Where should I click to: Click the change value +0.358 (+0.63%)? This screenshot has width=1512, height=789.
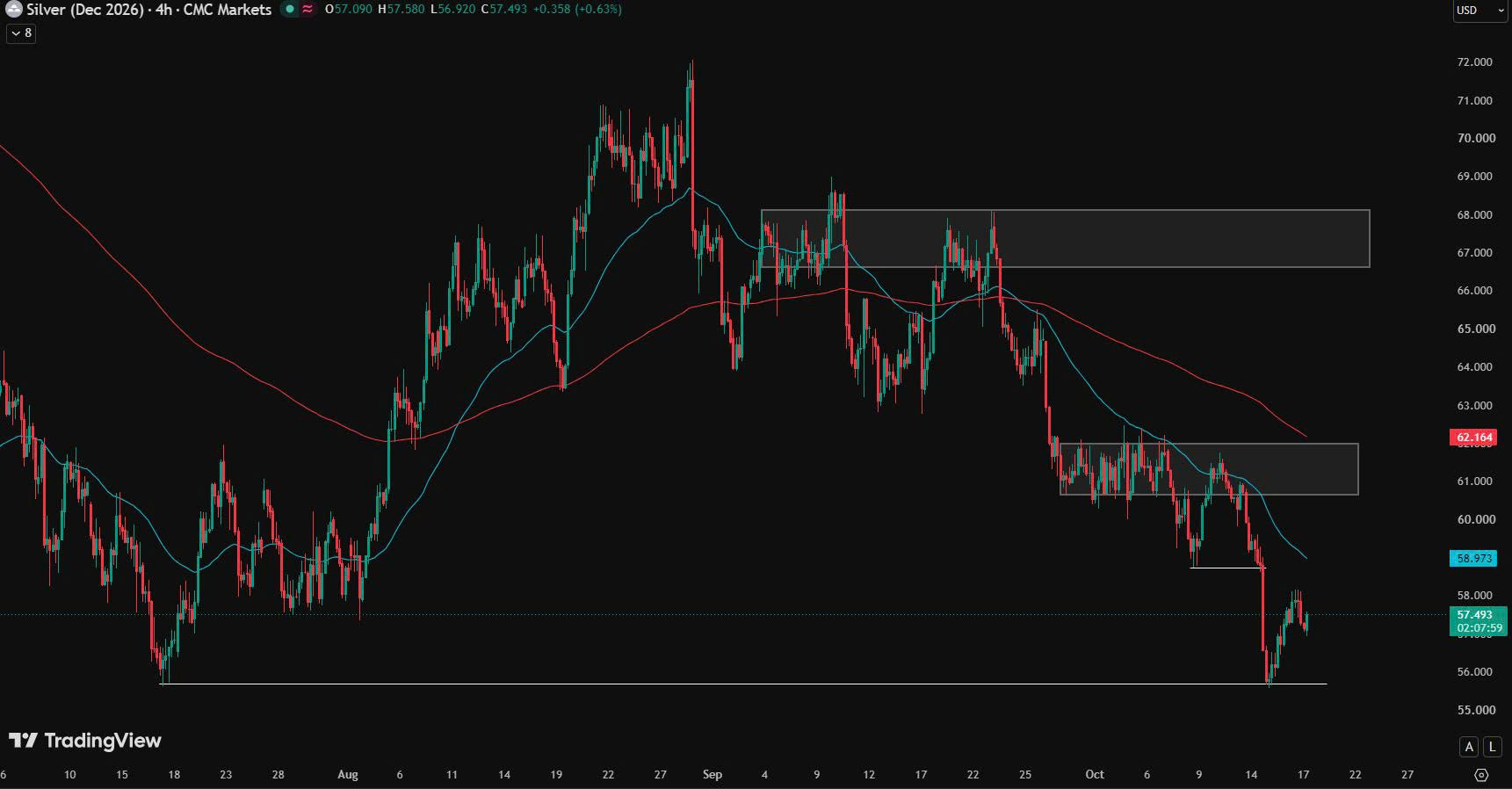[577, 10]
